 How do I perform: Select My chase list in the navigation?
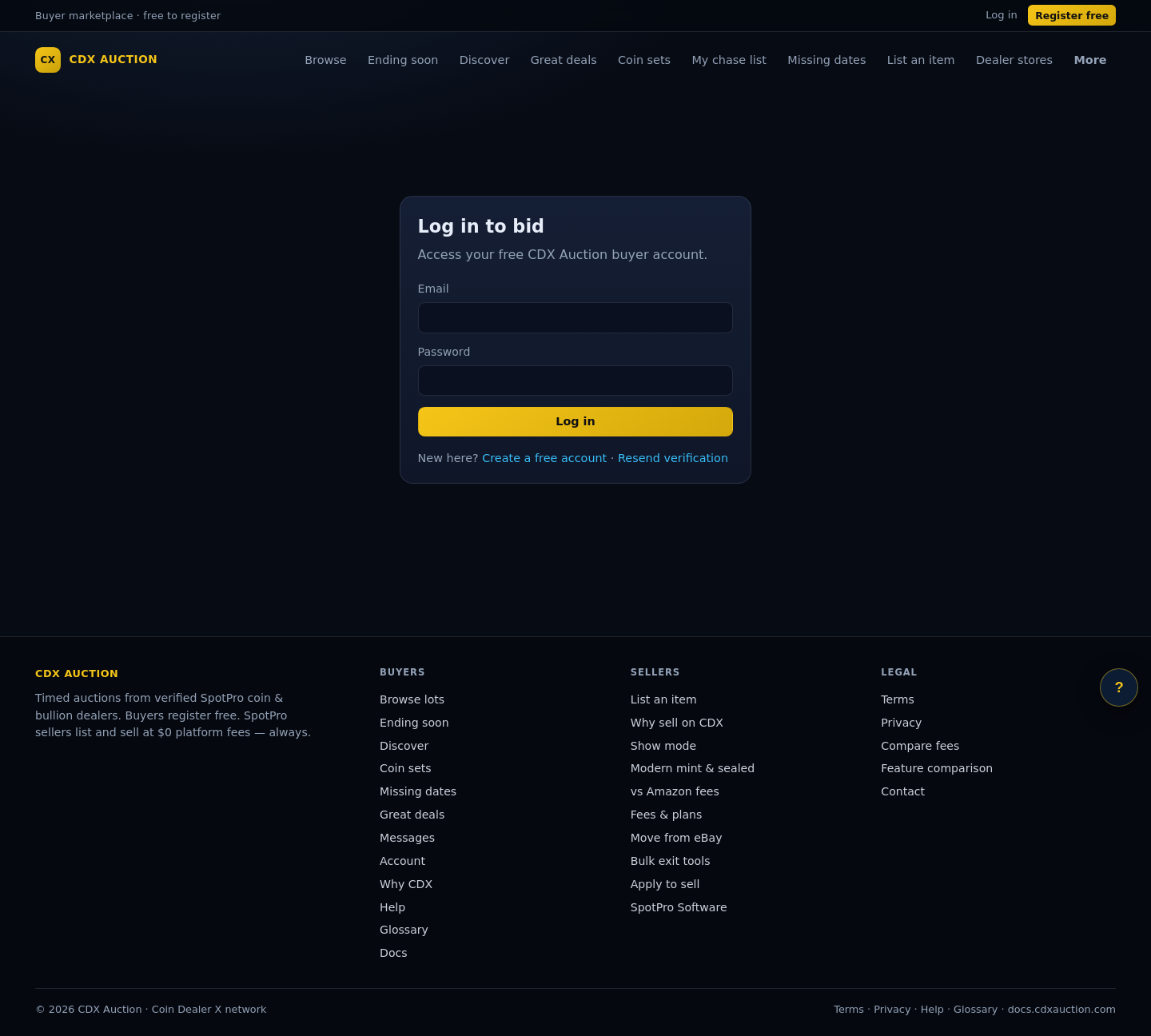pos(729,60)
